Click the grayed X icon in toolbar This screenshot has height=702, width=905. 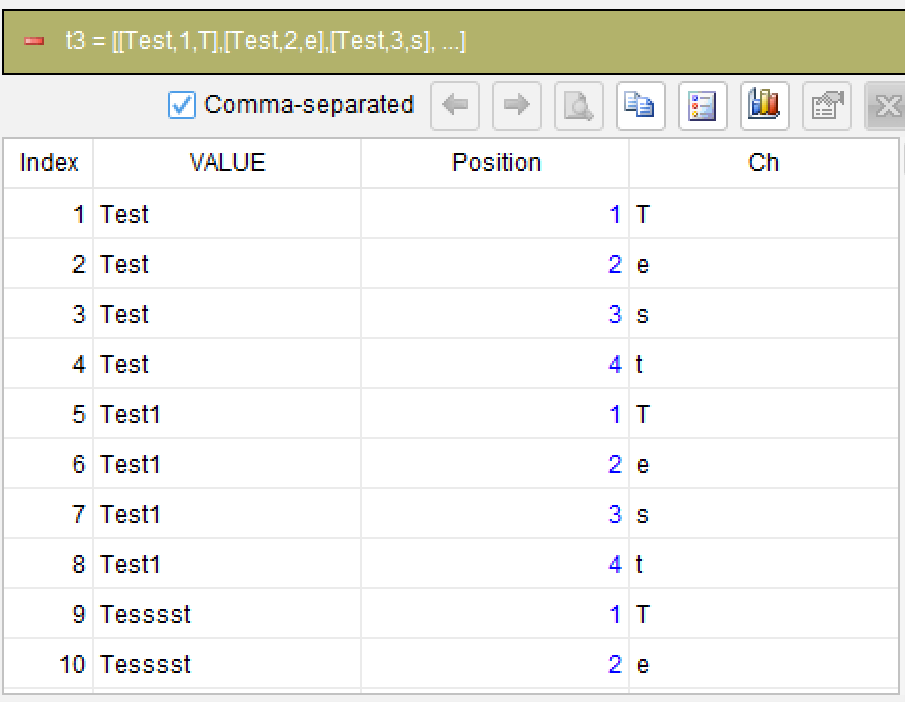pyautogui.click(x=885, y=106)
